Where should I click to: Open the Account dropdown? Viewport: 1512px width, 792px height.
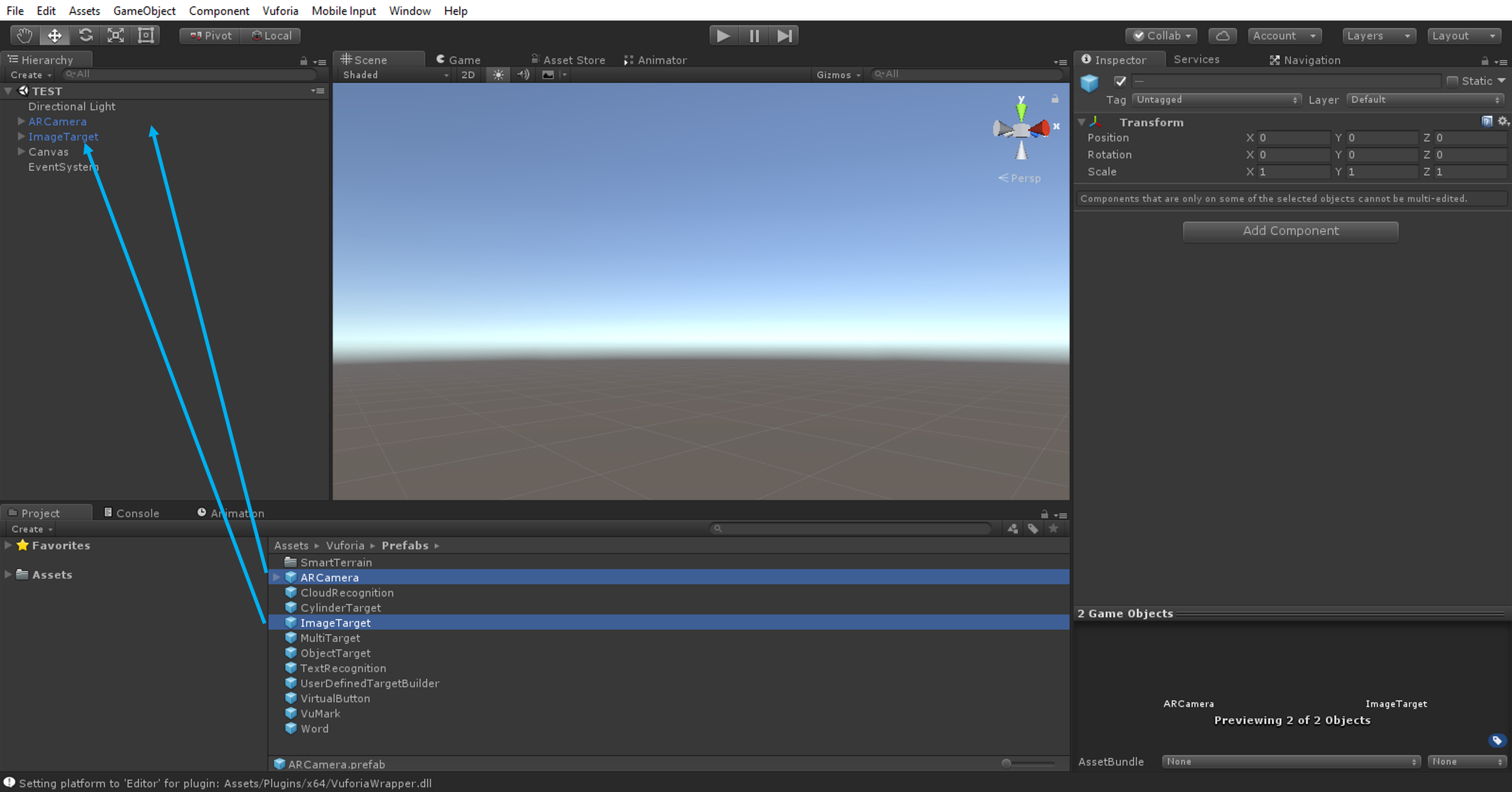tap(1284, 36)
